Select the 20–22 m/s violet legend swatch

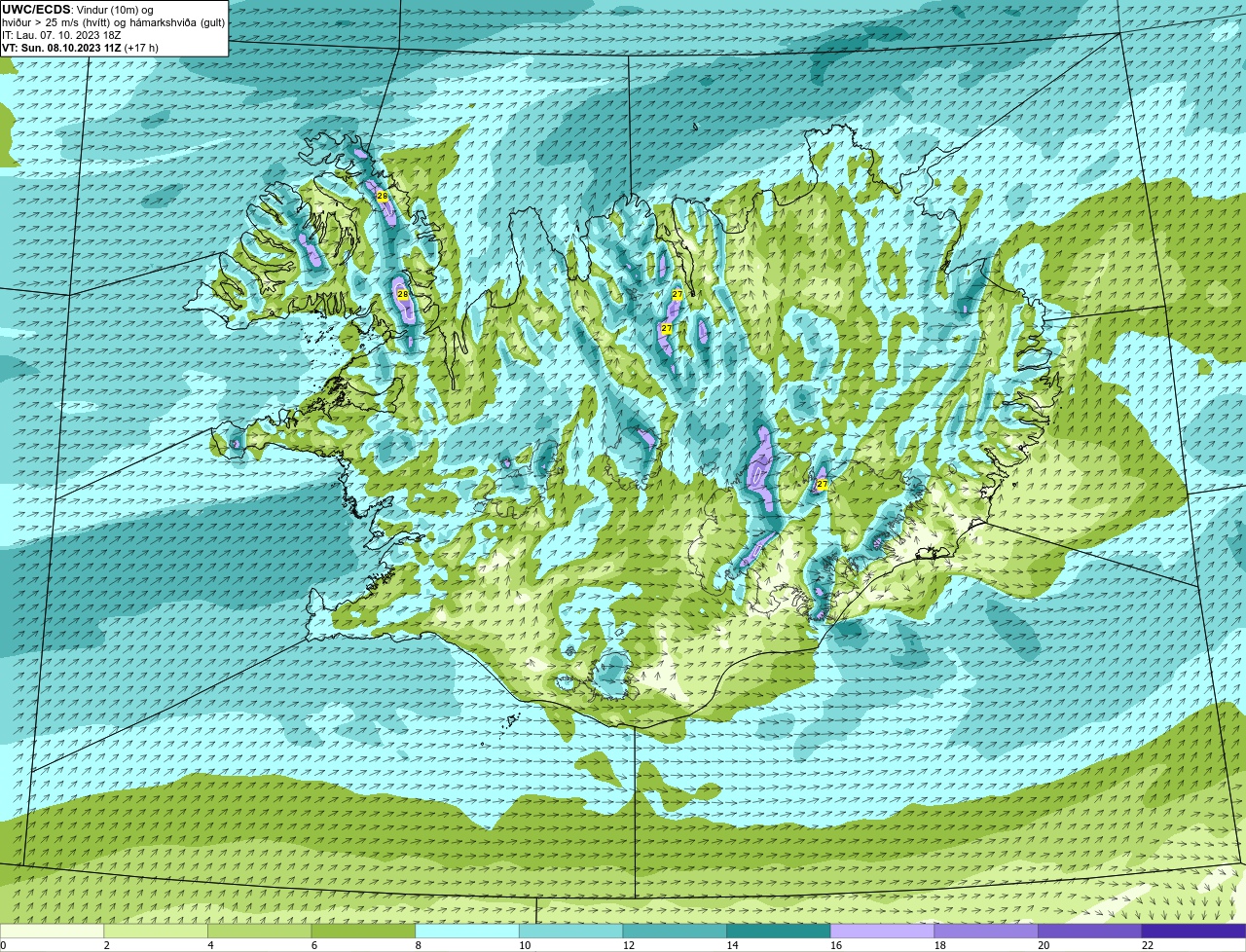[x=1090, y=931]
